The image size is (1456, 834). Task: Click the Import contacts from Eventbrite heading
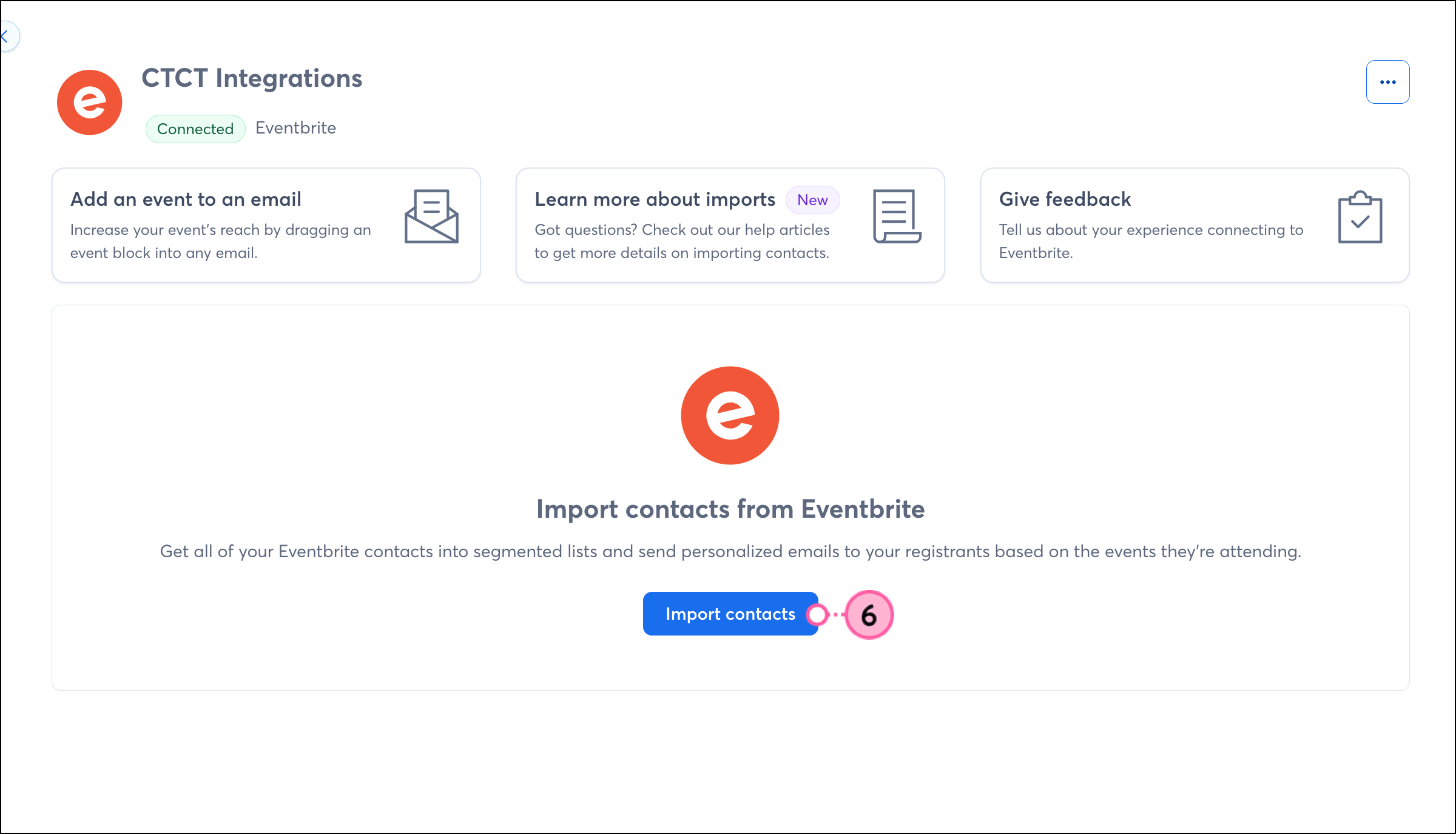tap(730, 509)
